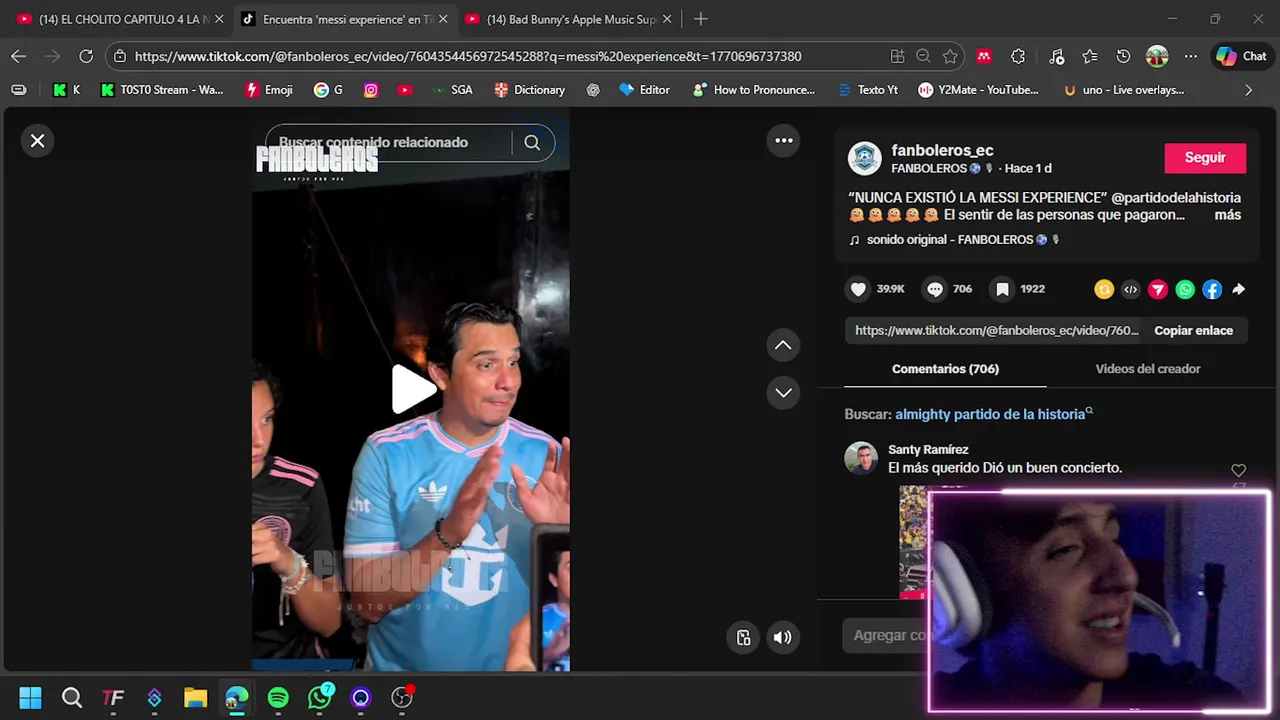Toggle the mini-player icon beside volume

(743, 637)
